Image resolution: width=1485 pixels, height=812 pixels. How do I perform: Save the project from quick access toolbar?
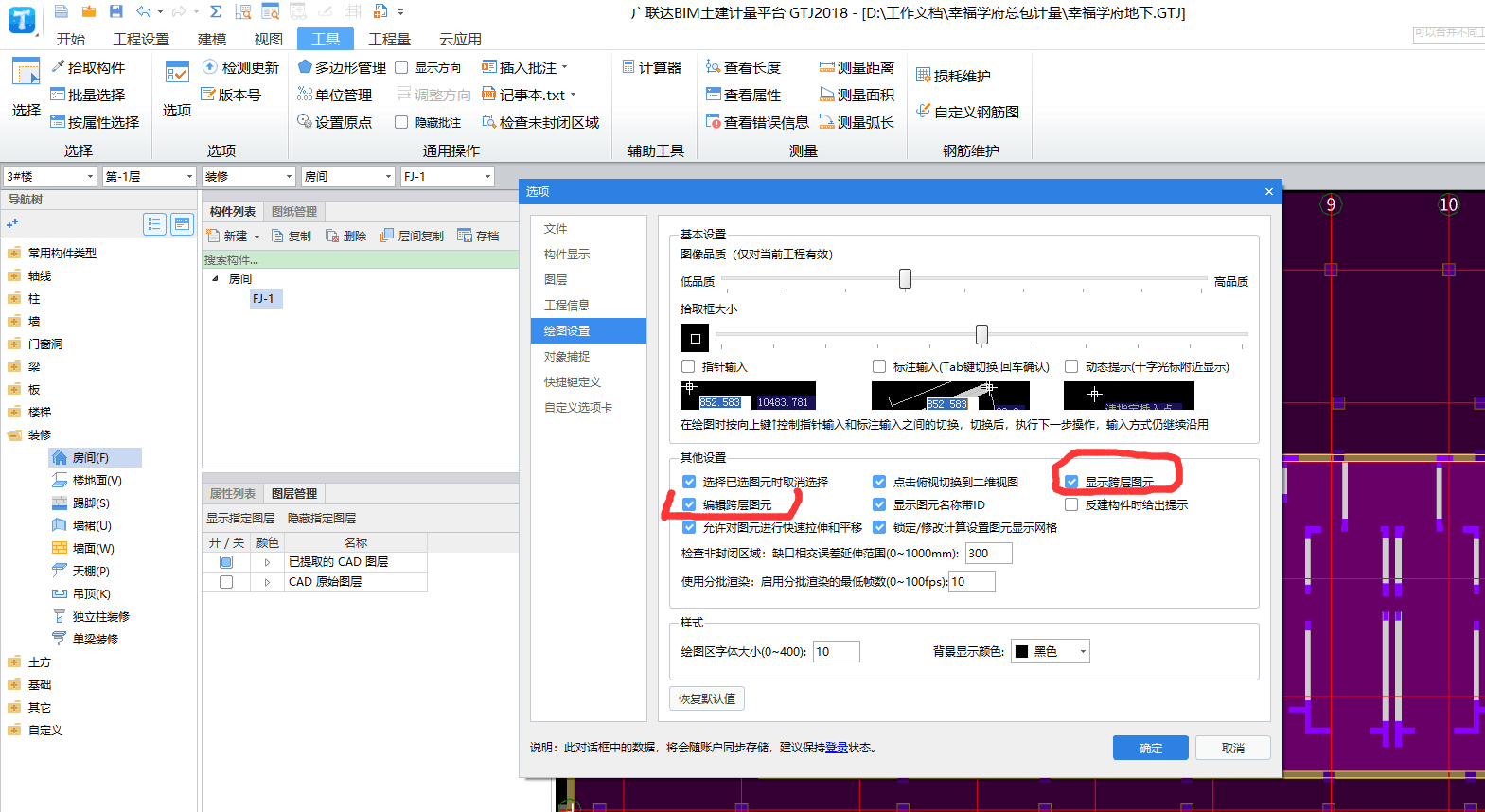pyautogui.click(x=115, y=11)
